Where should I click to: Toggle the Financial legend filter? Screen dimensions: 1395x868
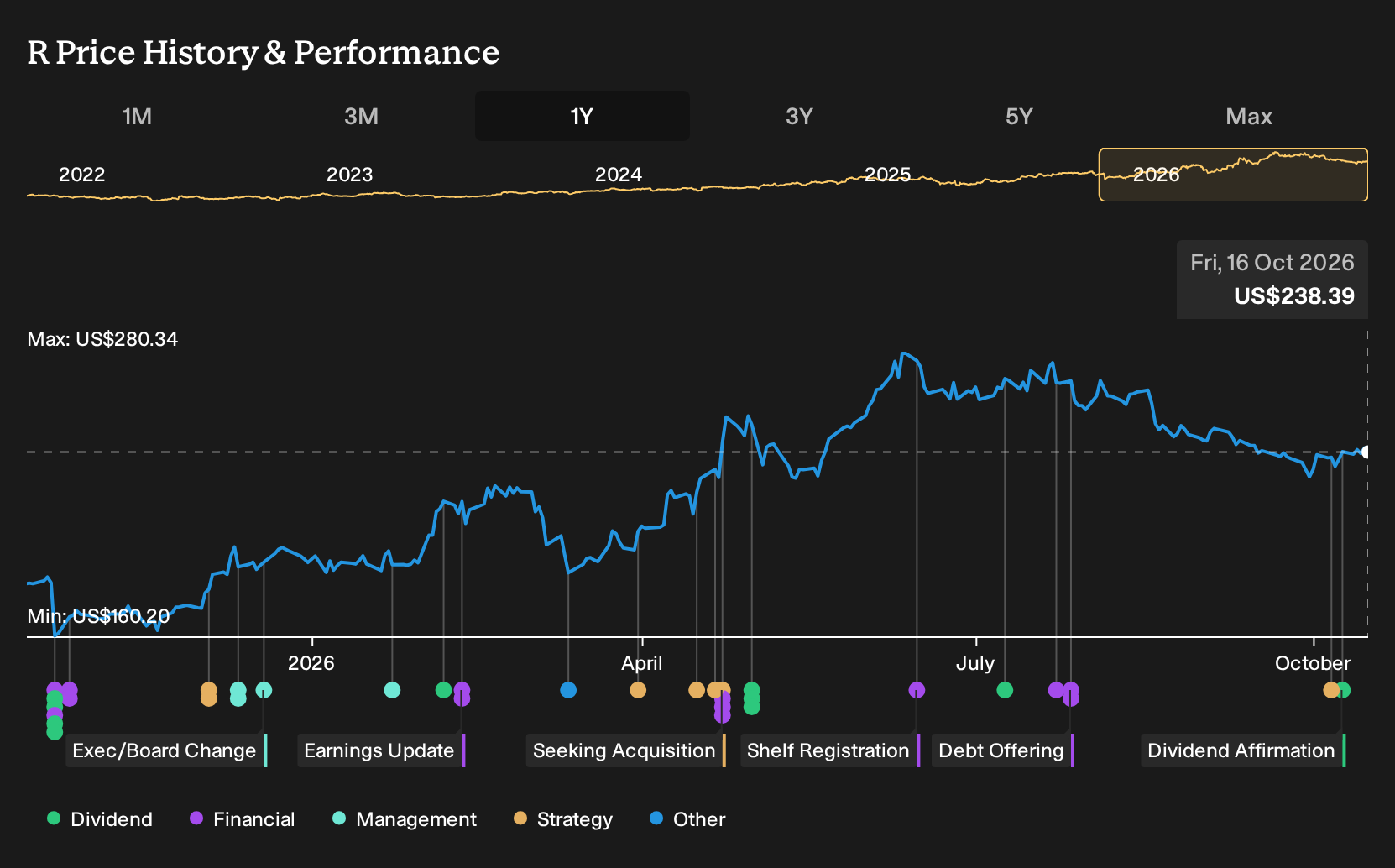[242, 819]
